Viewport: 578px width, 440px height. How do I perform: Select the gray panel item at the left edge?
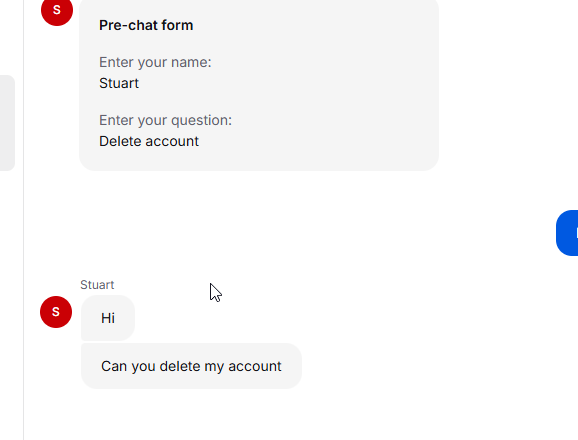pyautogui.click(x=7, y=123)
